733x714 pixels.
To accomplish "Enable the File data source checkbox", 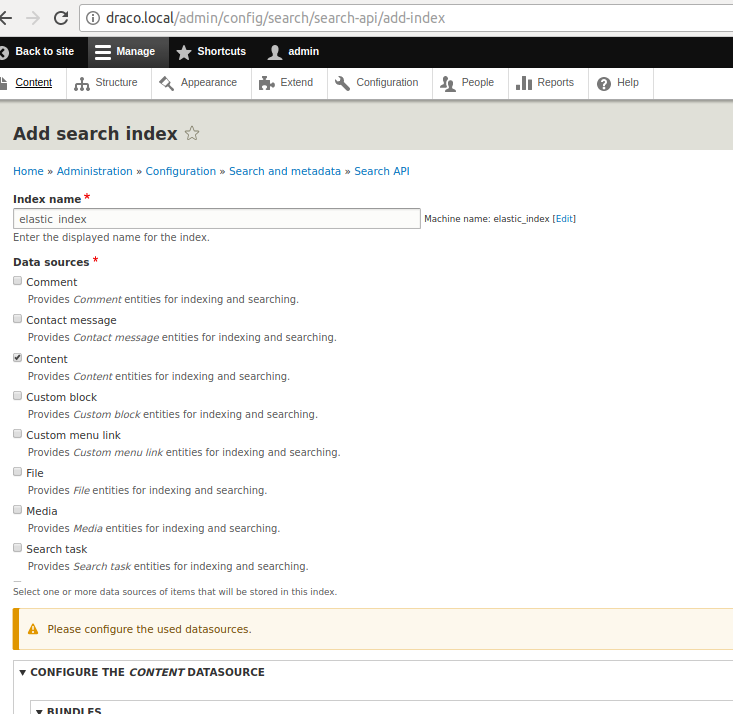I will (x=18, y=471).
